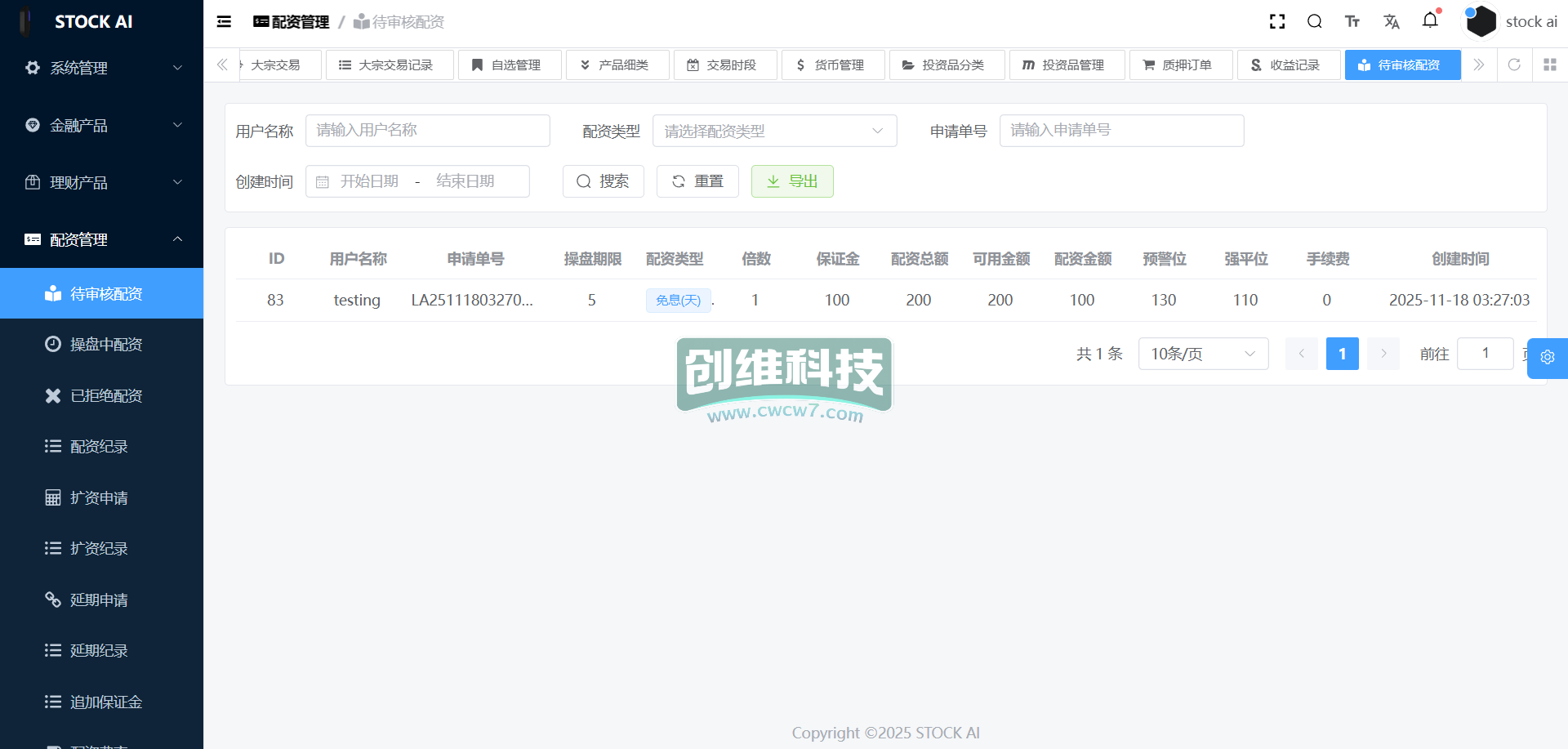This screenshot has height=749, width=1568.
Task: Toggle the hamburger sidebar collapse icon
Action: (224, 22)
